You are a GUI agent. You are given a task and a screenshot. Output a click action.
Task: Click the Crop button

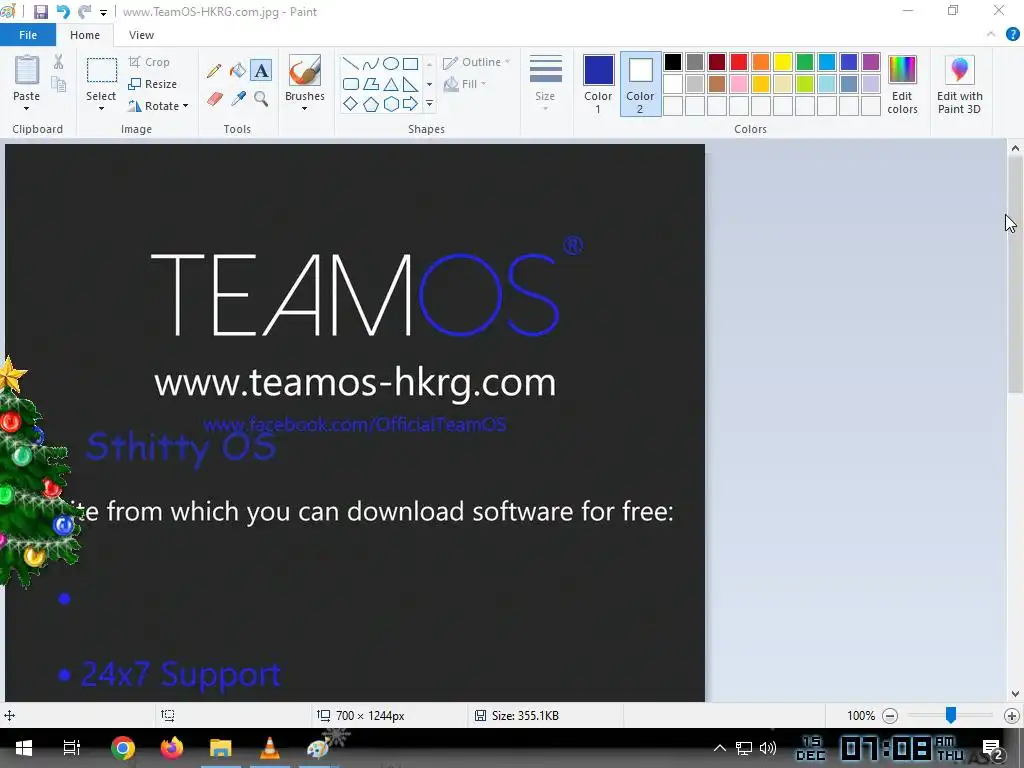click(x=150, y=62)
